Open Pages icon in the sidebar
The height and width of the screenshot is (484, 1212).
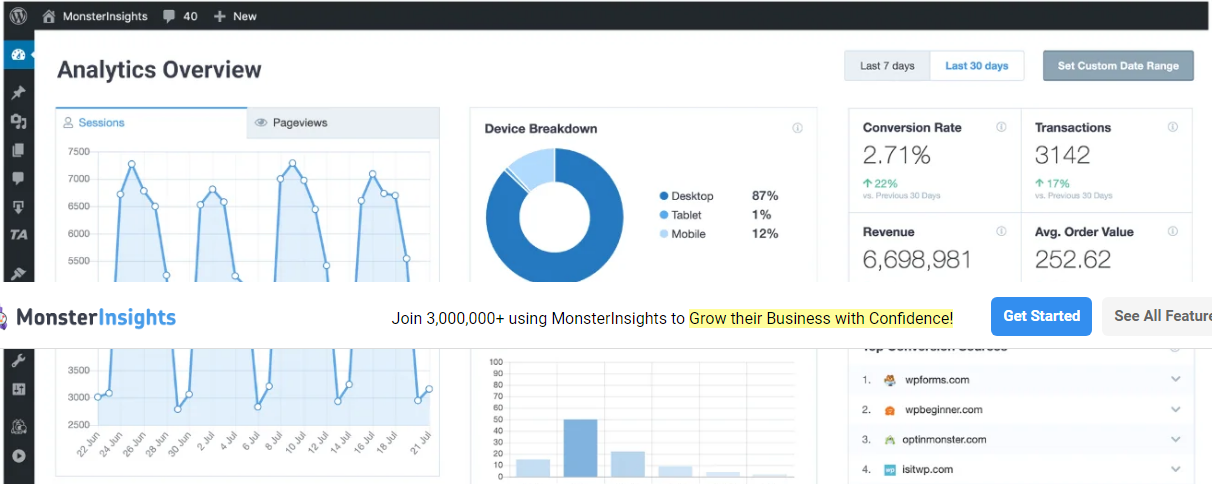[x=17, y=151]
